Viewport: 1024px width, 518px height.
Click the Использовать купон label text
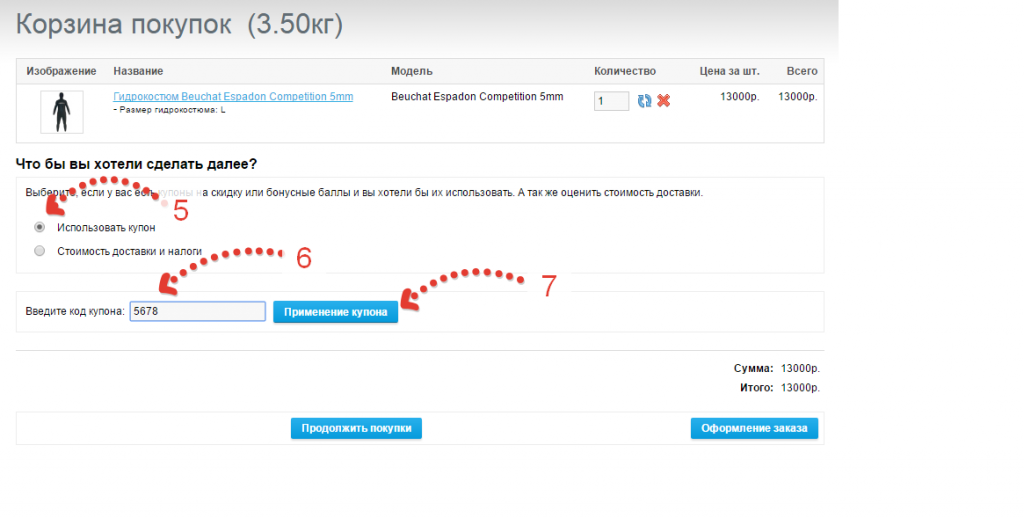tap(106, 228)
